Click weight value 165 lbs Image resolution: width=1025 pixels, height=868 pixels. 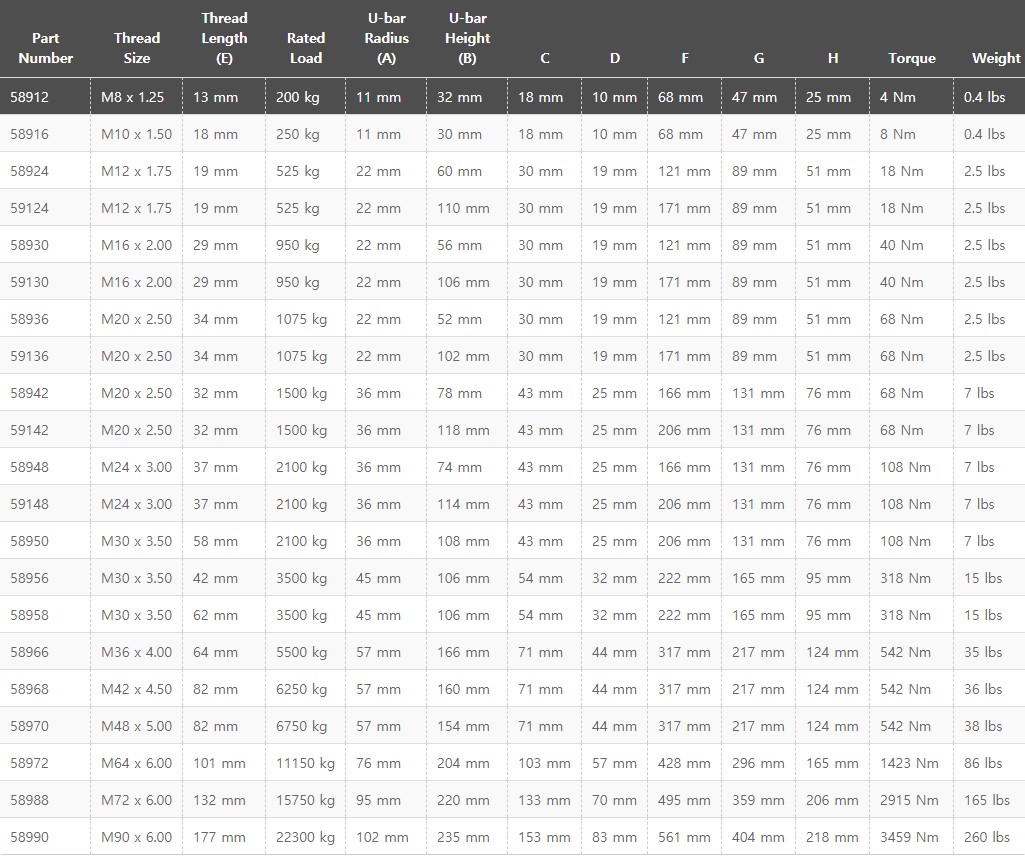pos(986,800)
